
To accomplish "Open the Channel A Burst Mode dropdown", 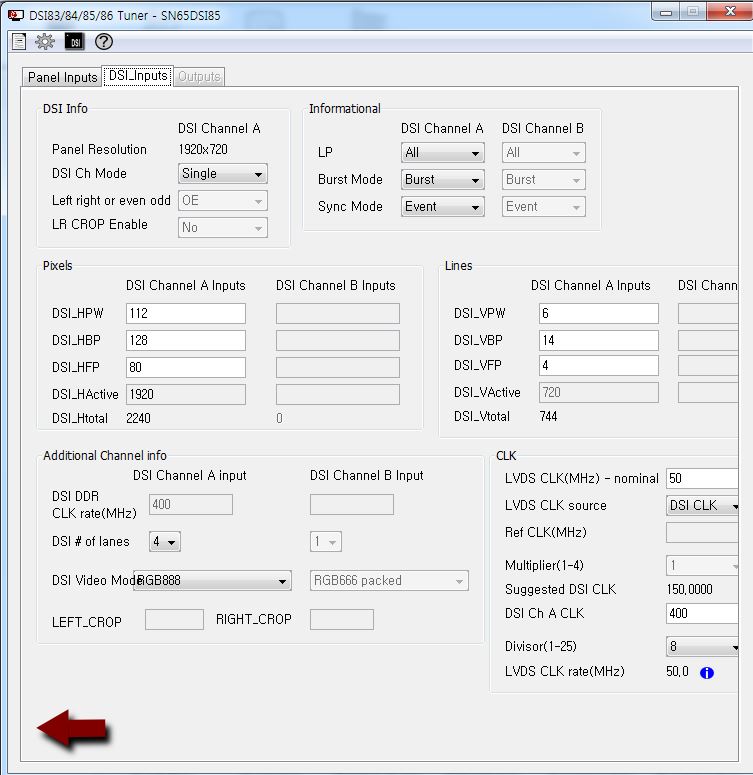I will point(443,179).
